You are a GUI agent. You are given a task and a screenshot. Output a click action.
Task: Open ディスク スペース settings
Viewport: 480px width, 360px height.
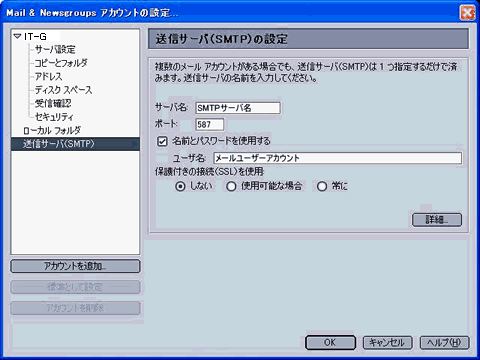point(63,90)
